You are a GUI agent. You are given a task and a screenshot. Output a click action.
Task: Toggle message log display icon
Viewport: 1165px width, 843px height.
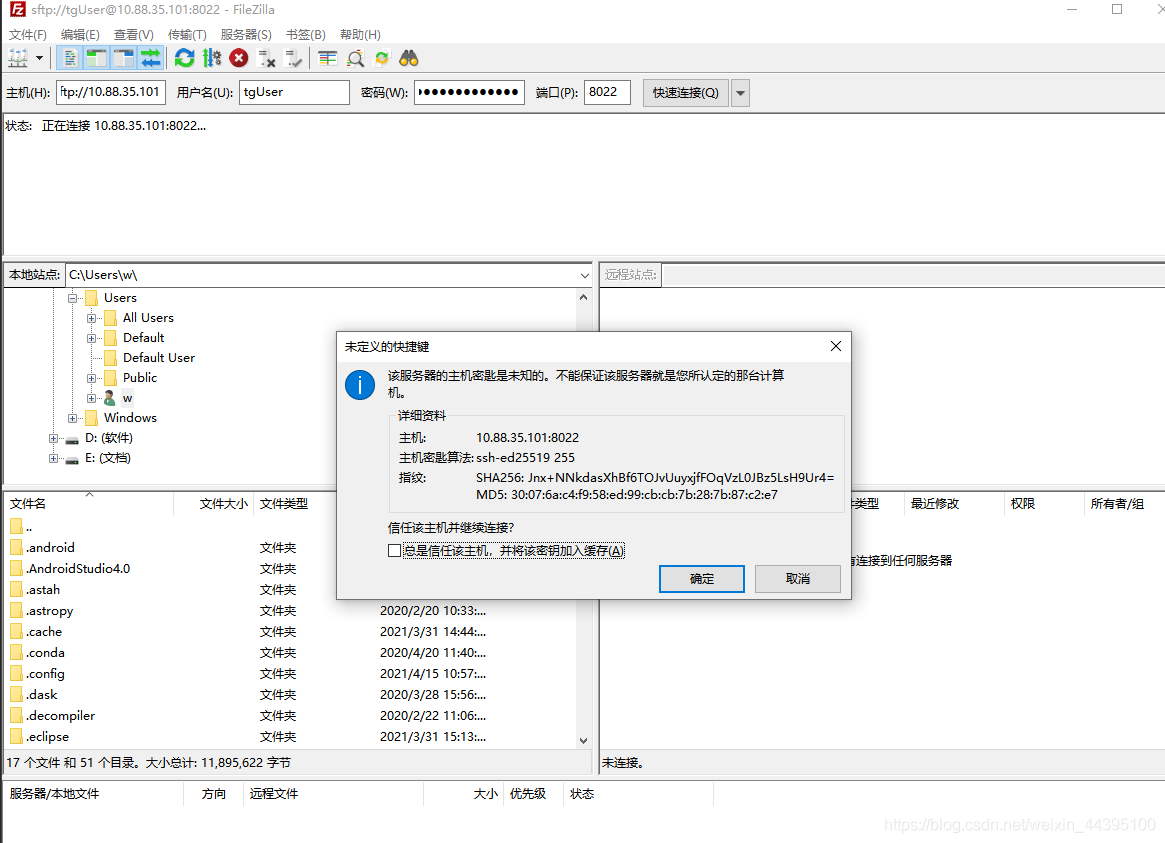coord(70,58)
